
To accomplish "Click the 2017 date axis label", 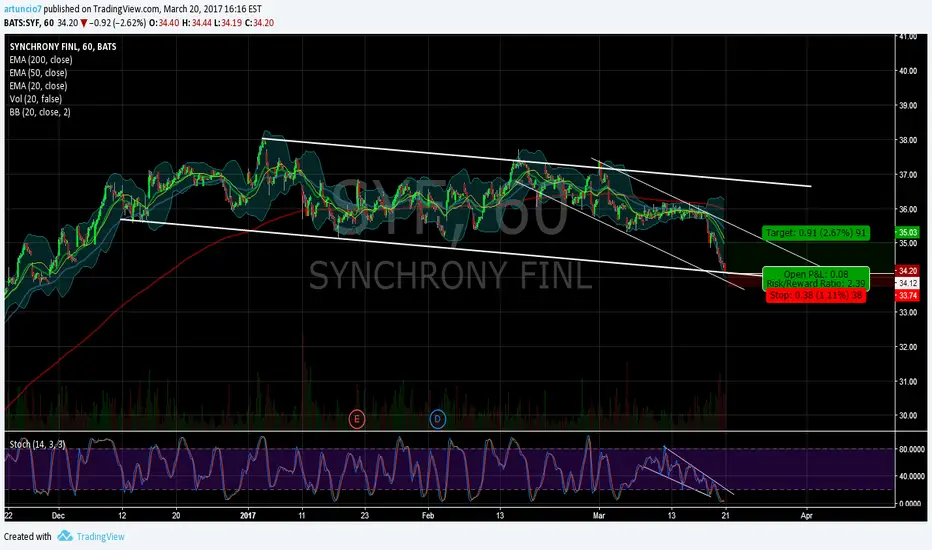I will pyautogui.click(x=248, y=516).
